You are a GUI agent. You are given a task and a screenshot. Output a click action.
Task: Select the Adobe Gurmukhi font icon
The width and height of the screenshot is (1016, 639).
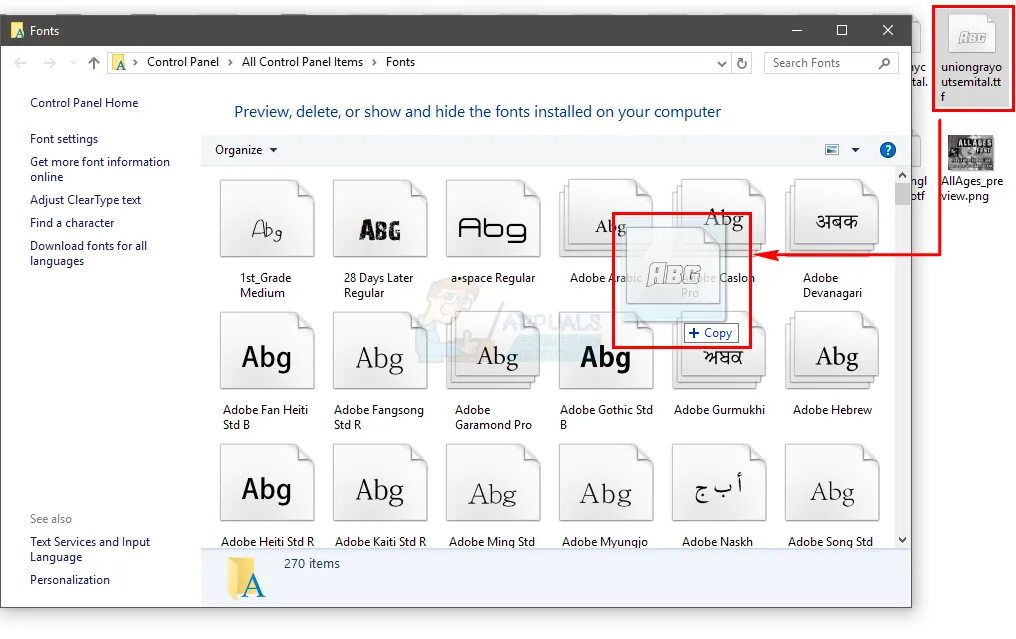[x=719, y=366]
